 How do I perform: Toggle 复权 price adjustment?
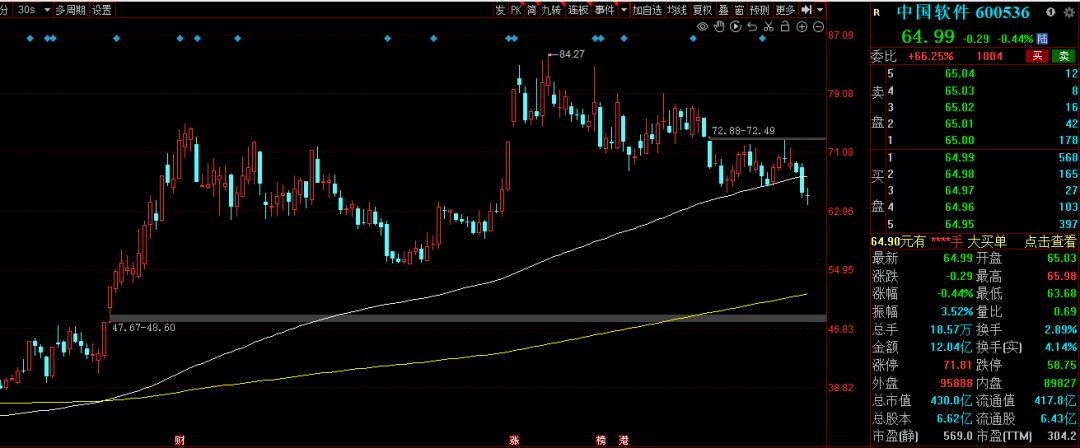702,10
